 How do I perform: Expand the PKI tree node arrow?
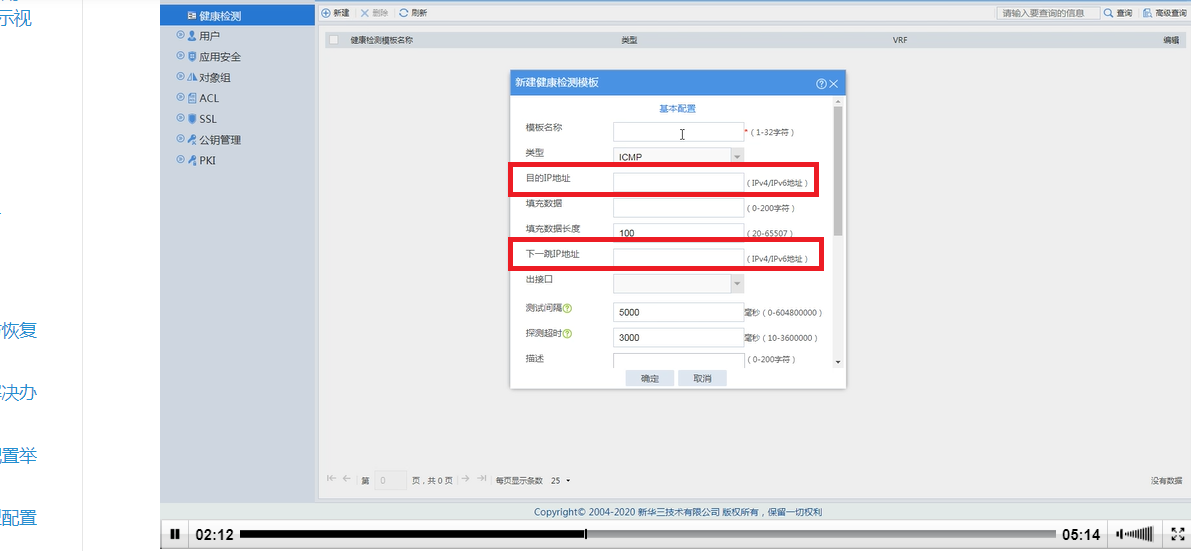(x=180, y=160)
